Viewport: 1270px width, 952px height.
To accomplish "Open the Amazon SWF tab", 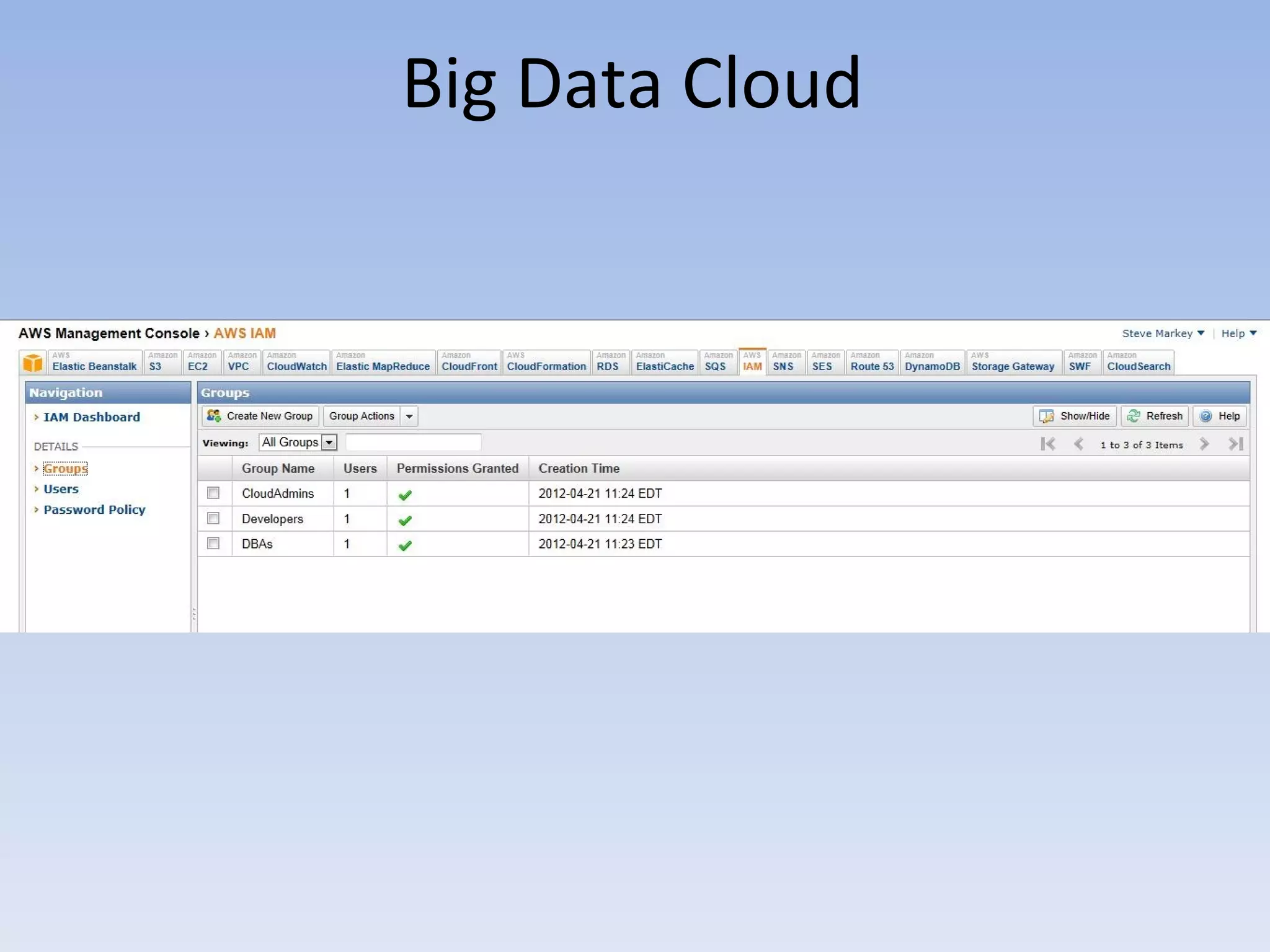I will click(1082, 362).
